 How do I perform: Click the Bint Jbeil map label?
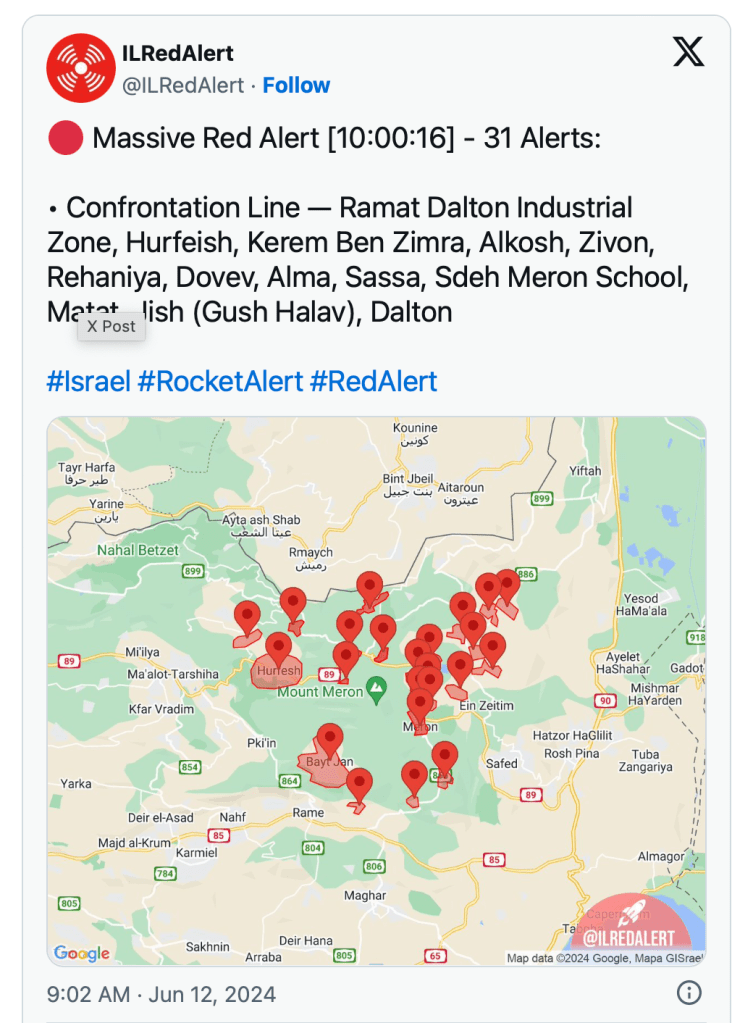pos(407,479)
